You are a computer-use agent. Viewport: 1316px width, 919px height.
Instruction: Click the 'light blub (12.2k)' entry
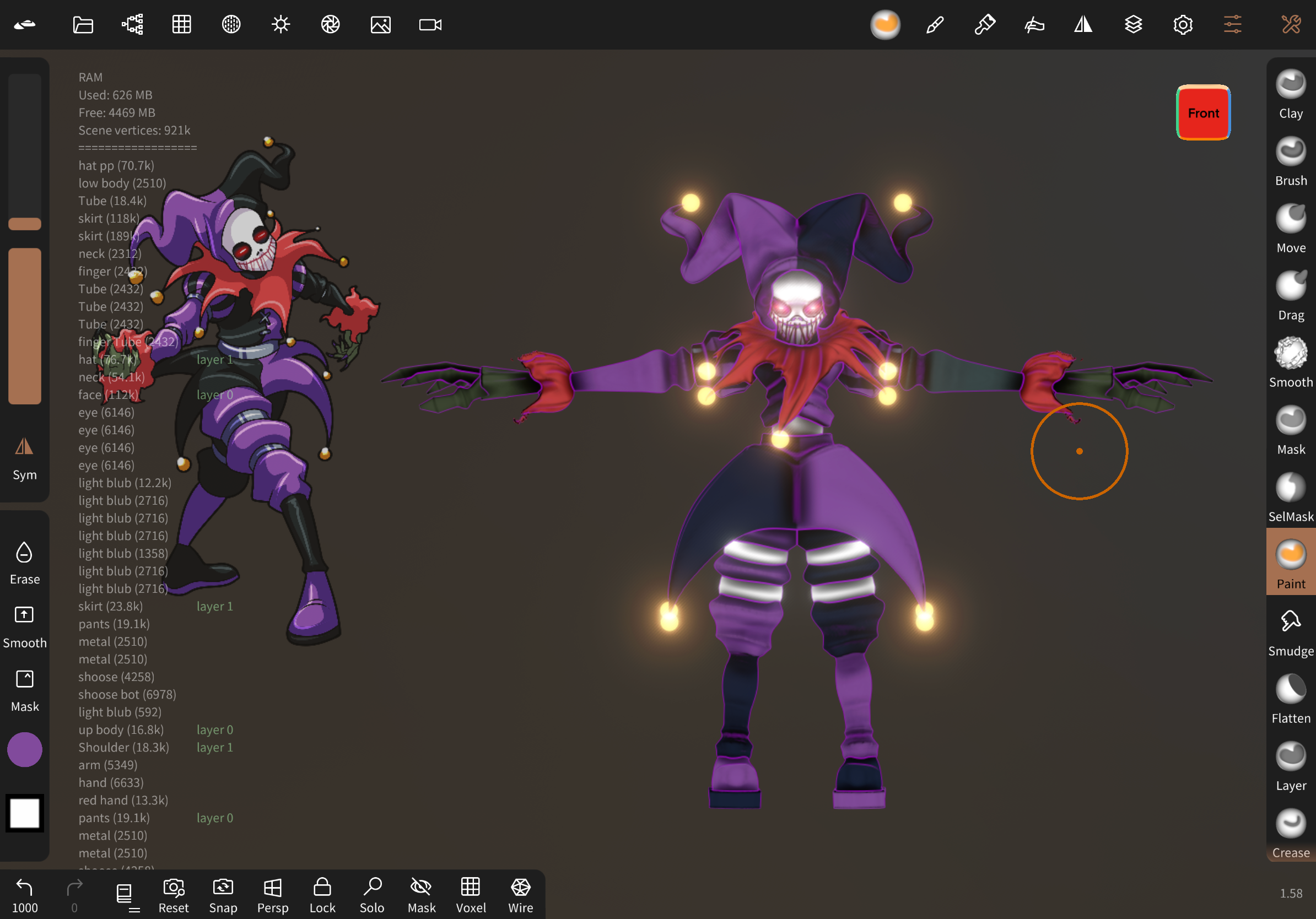(x=125, y=483)
